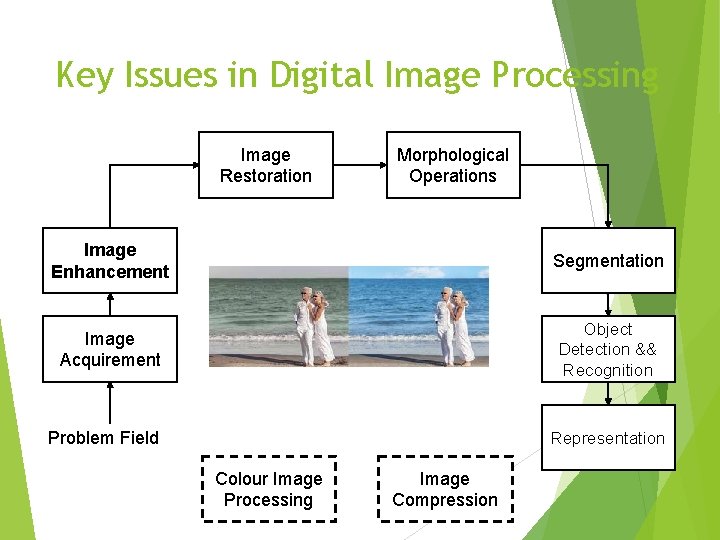Screen dimensions: 720x540
Task: Click the slide title 'Key Issues in Digital Image Processing'
Action: [357, 75]
